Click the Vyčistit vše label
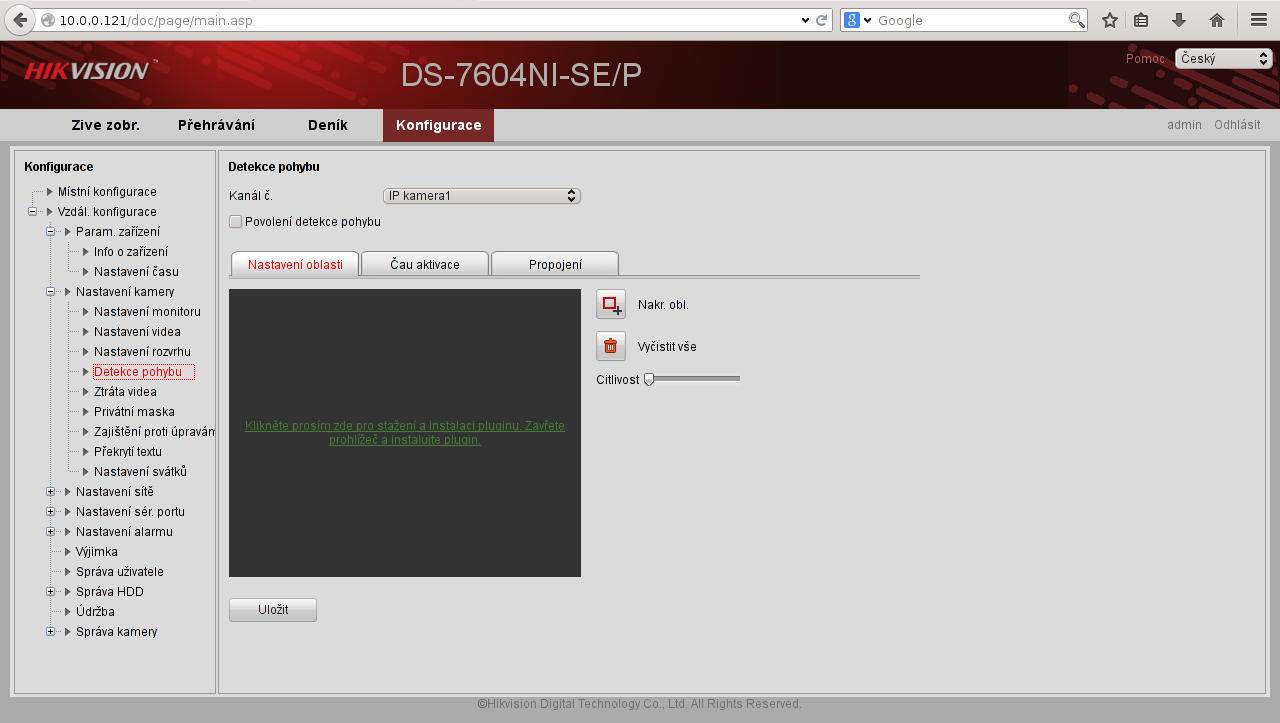The height and width of the screenshot is (723, 1280). 667,347
